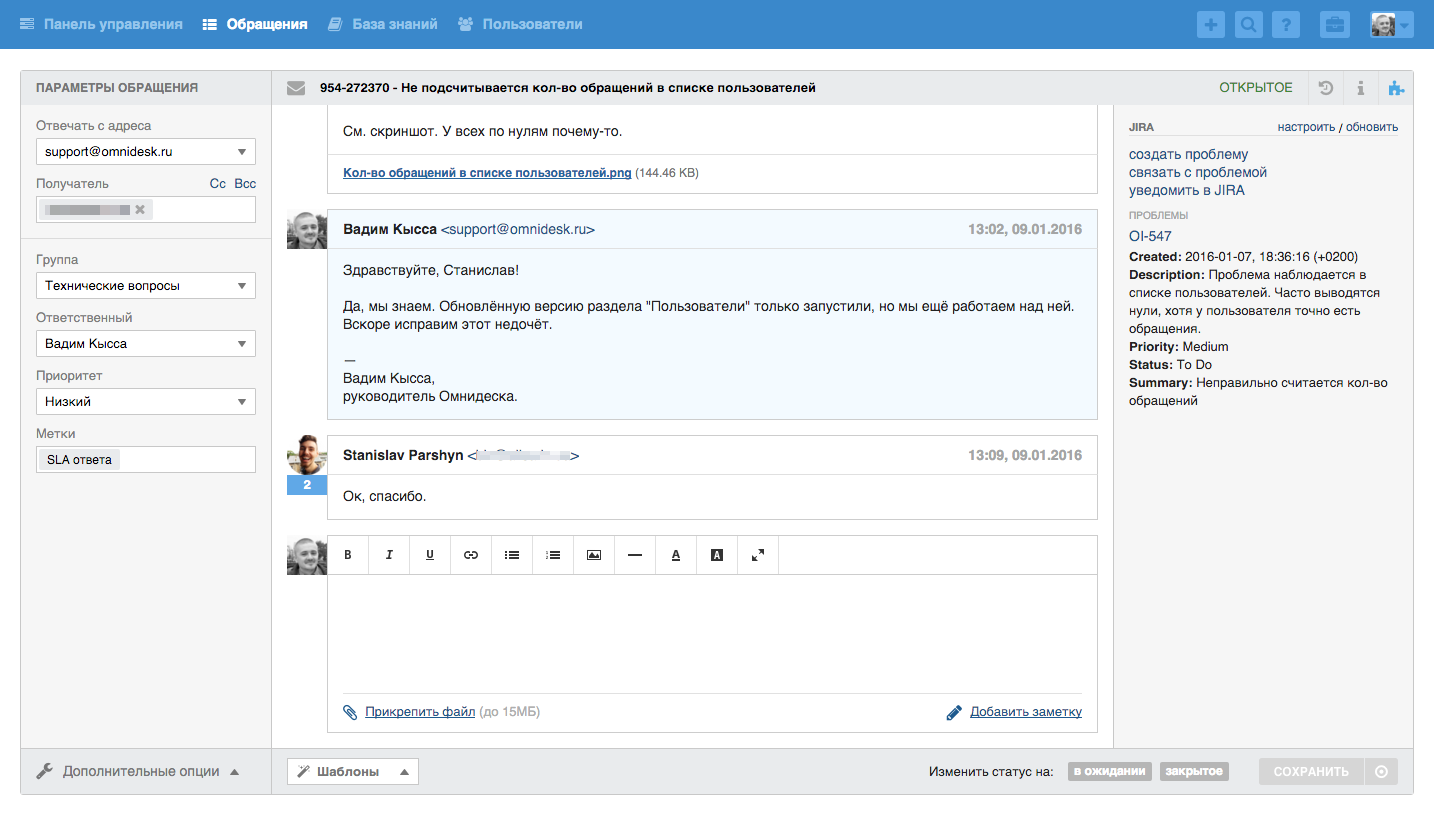Click Вадим Кысса message avatar
The height and width of the screenshot is (815, 1434).
point(307,229)
